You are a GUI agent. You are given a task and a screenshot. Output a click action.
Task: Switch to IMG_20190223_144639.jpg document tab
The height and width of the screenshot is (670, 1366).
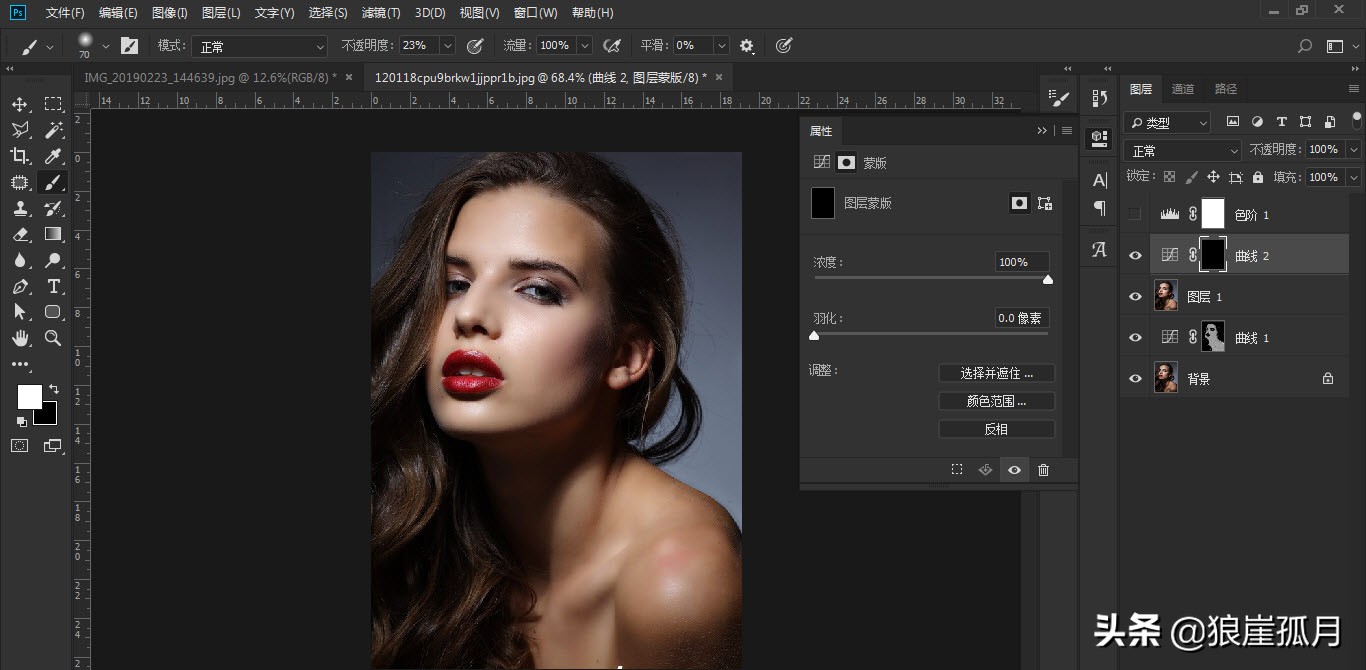[211, 77]
